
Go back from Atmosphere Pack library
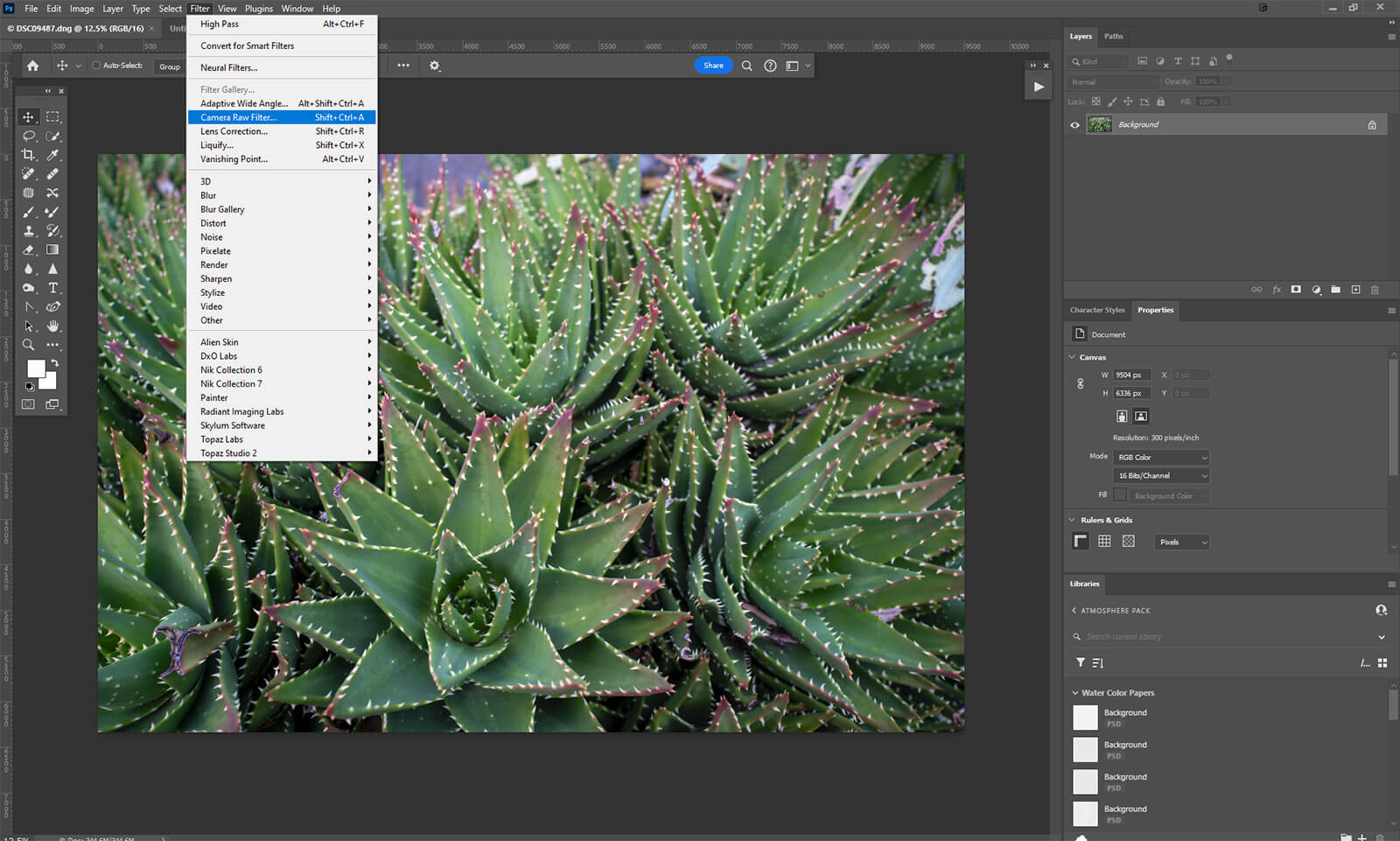point(1074,611)
